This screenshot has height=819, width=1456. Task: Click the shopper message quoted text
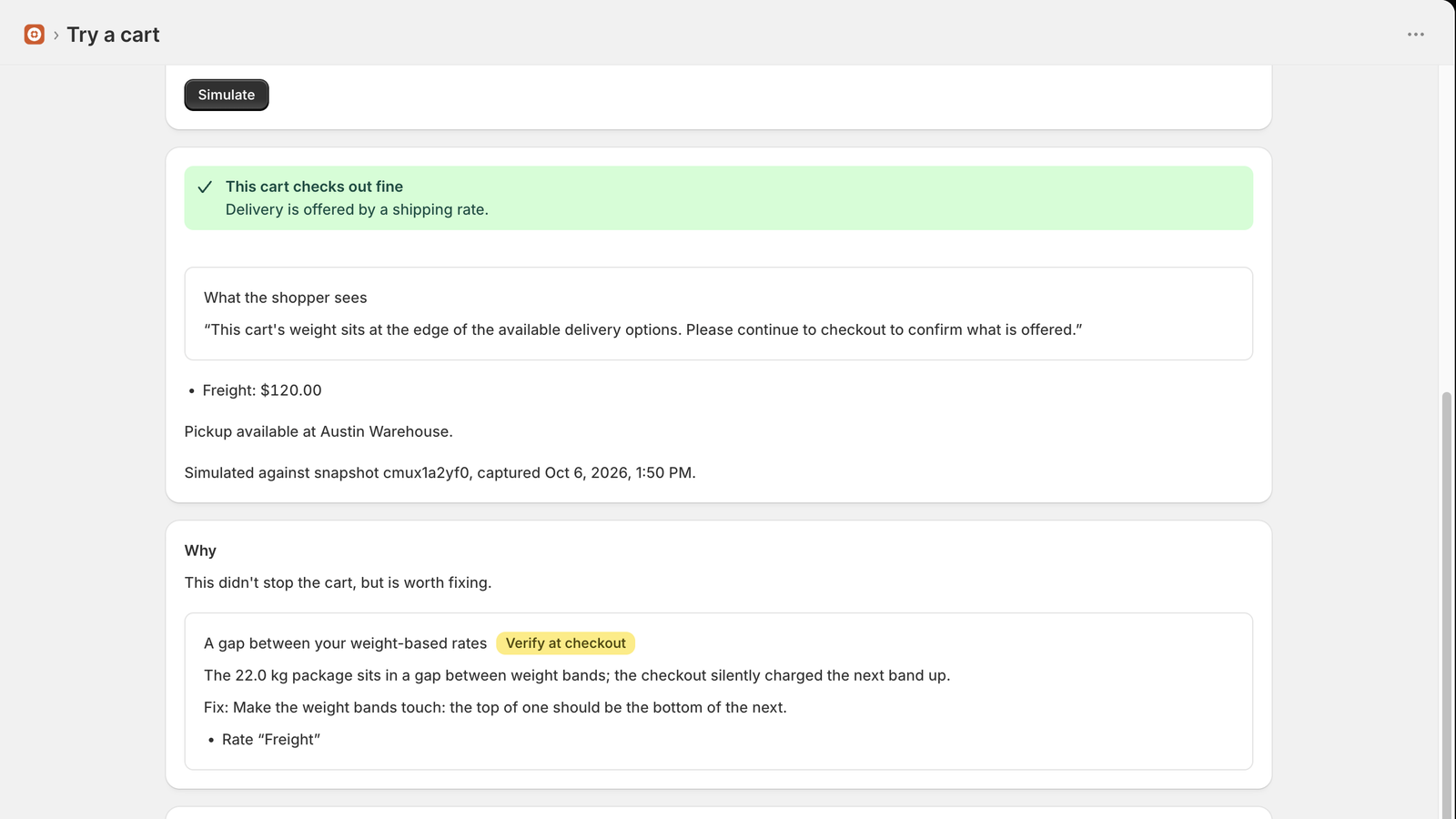643,329
